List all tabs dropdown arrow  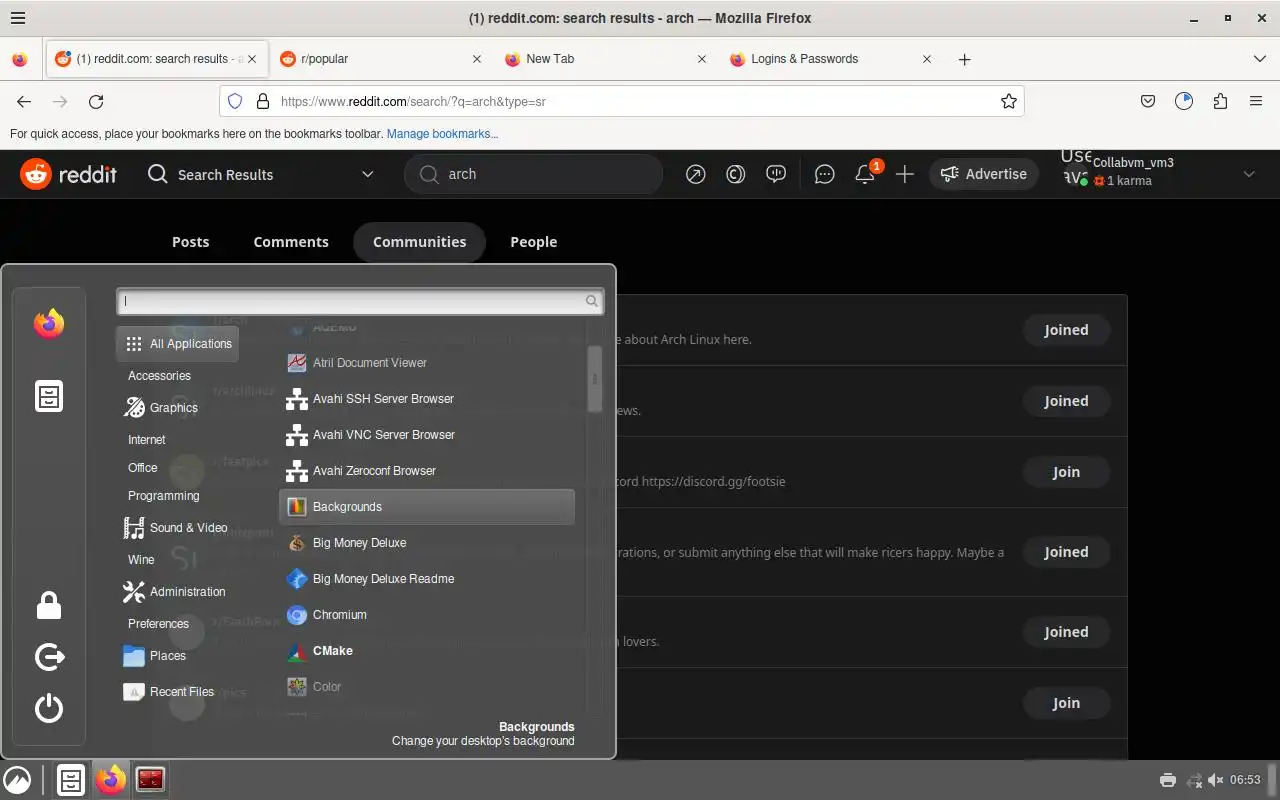click(1259, 59)
